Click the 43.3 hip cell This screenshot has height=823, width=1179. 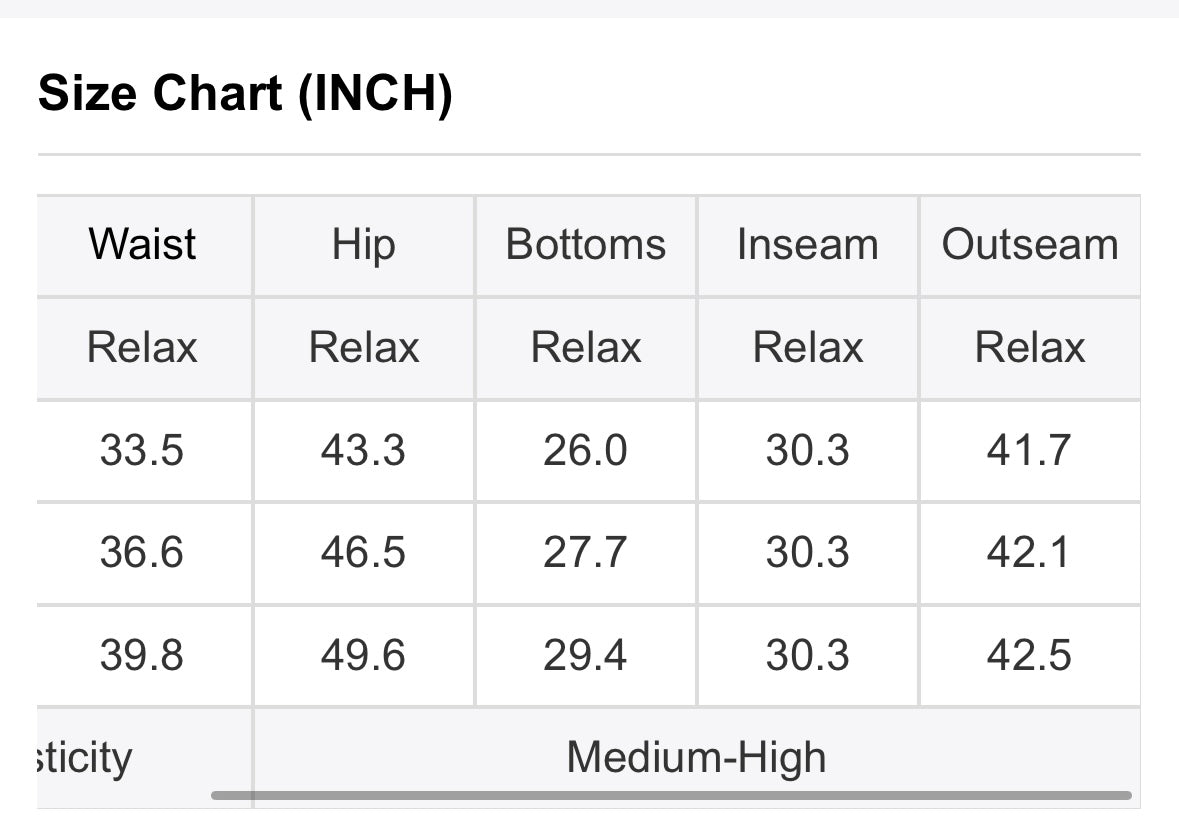364,451
